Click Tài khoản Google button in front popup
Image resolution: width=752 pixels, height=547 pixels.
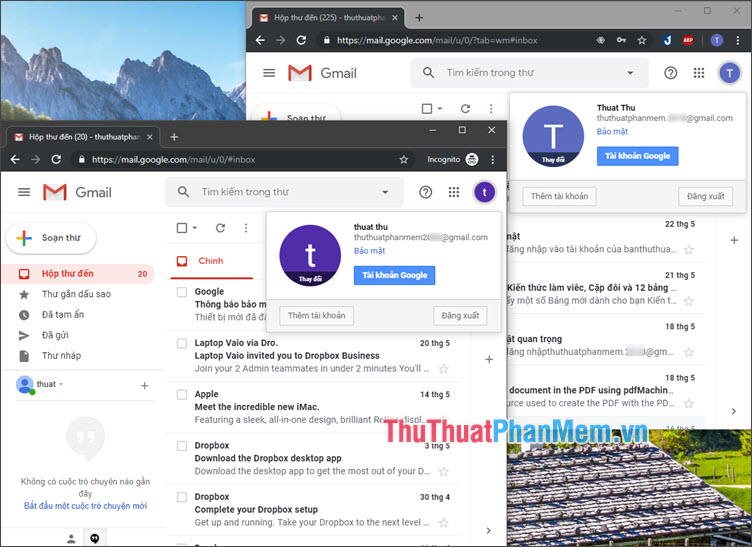coord(394,275)
